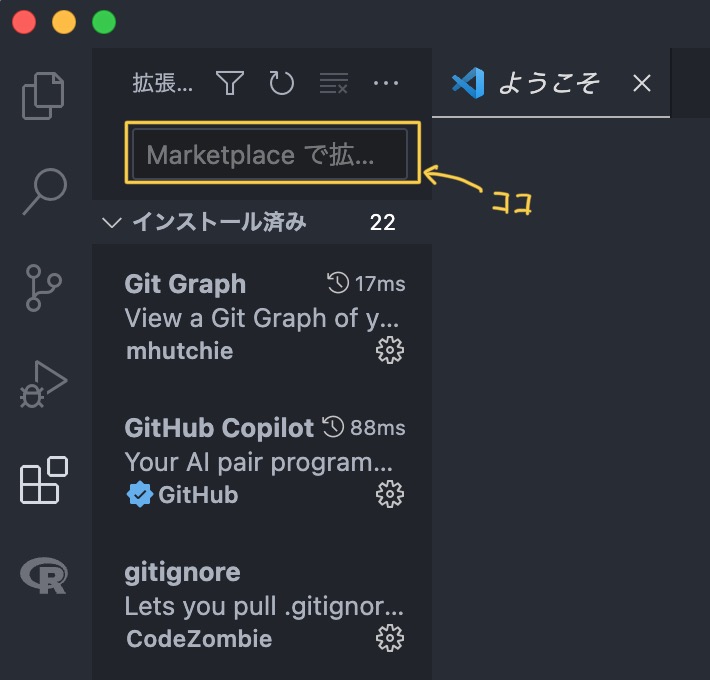Click the filter extensions funnel icon

click(231, 83)
